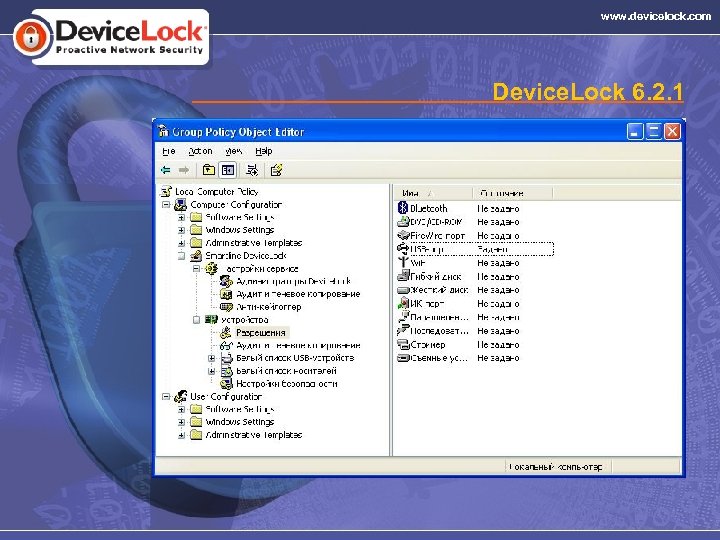Expand Software Settings under User Configuration
This screenshot has height=540, width=720.
(181, 409)
